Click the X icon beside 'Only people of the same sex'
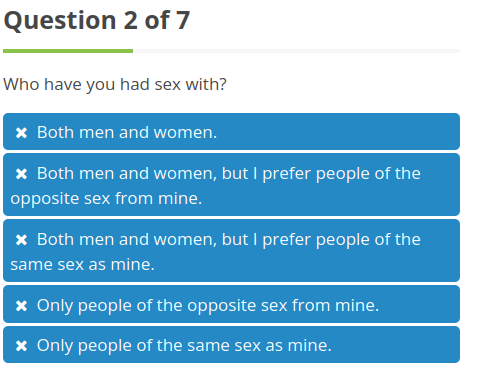Image resolution: width=487 pixels, height=373 pixels. coord(21,346)
